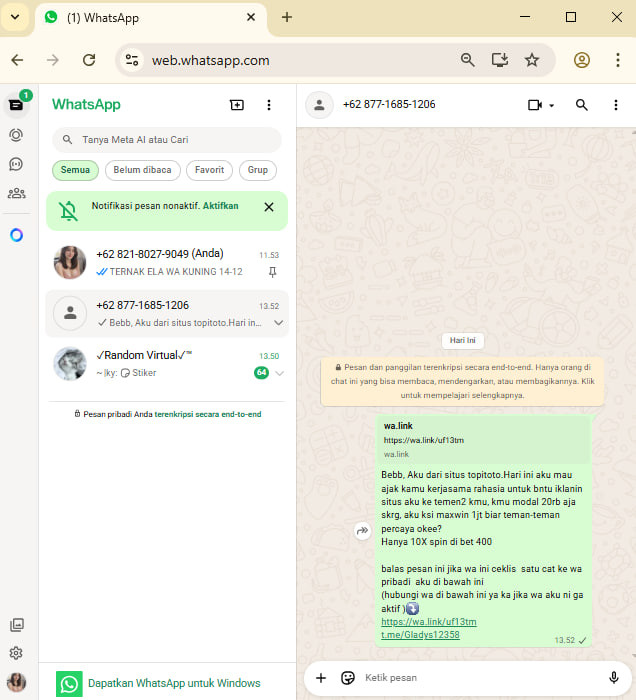Record a voice message with microphone
The height and width of the screenshot is (700, 636).
614,678
